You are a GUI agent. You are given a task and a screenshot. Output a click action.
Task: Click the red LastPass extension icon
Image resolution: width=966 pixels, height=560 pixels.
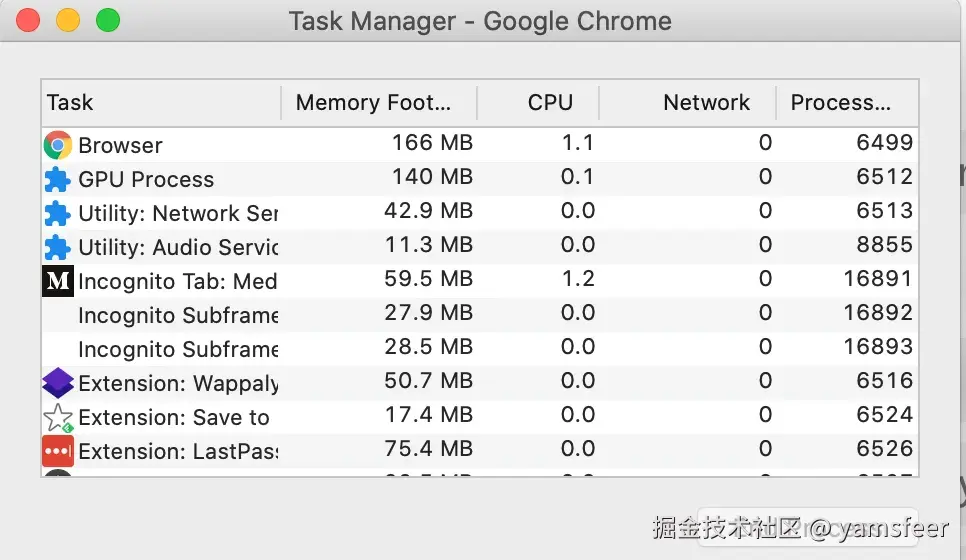tap(58, 451)
